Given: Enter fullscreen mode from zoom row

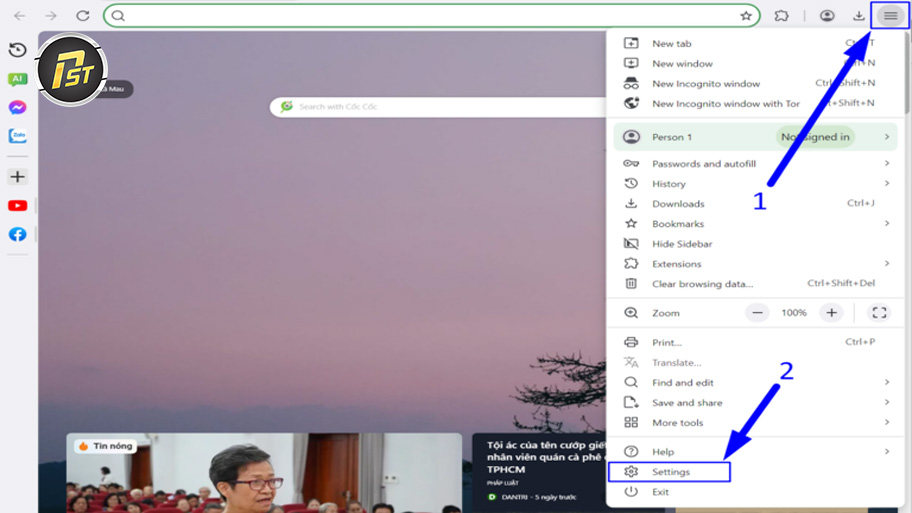Looking at the screenshot, I should point(879,313).
